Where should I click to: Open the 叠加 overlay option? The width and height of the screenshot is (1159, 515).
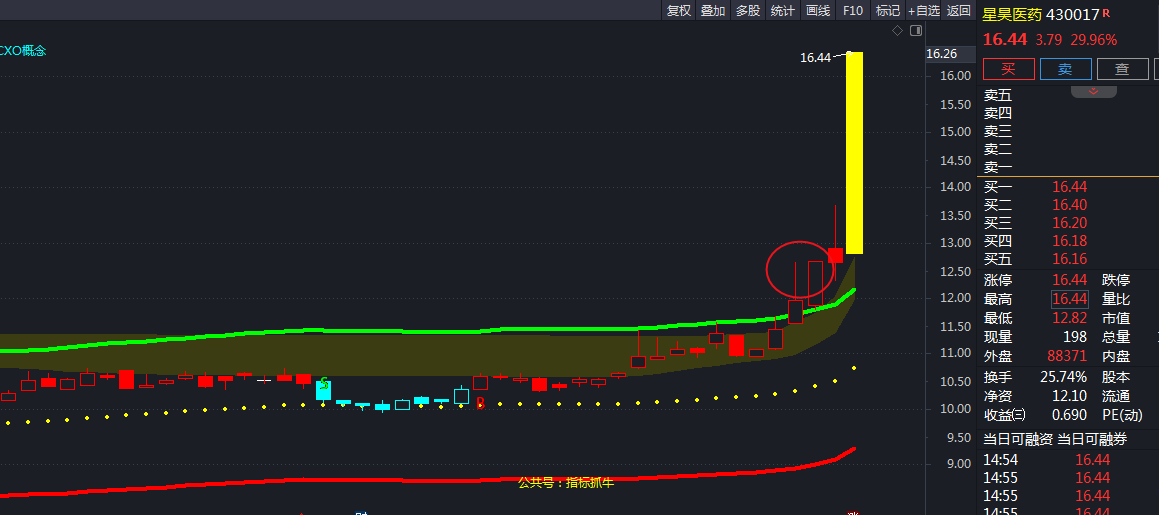pos(713,11)
